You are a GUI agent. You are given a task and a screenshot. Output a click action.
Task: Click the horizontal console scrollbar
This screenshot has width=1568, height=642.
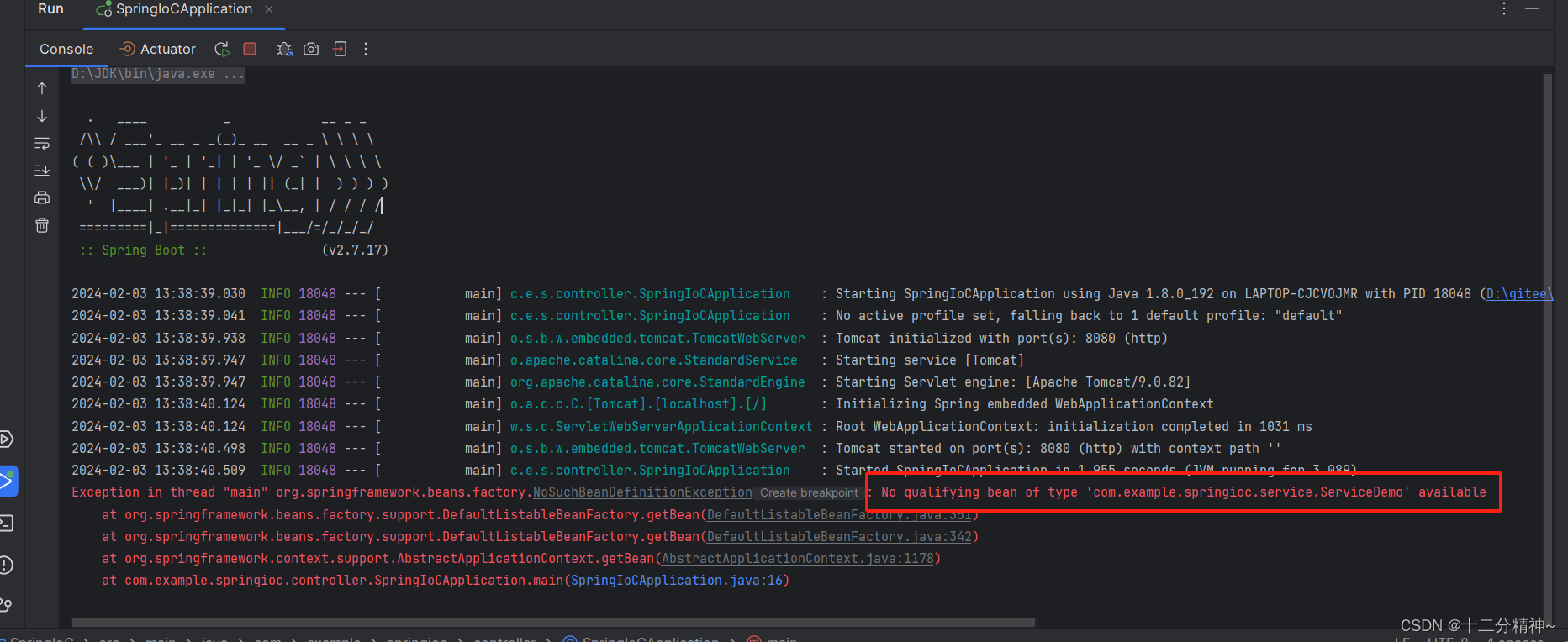point(553,623)
